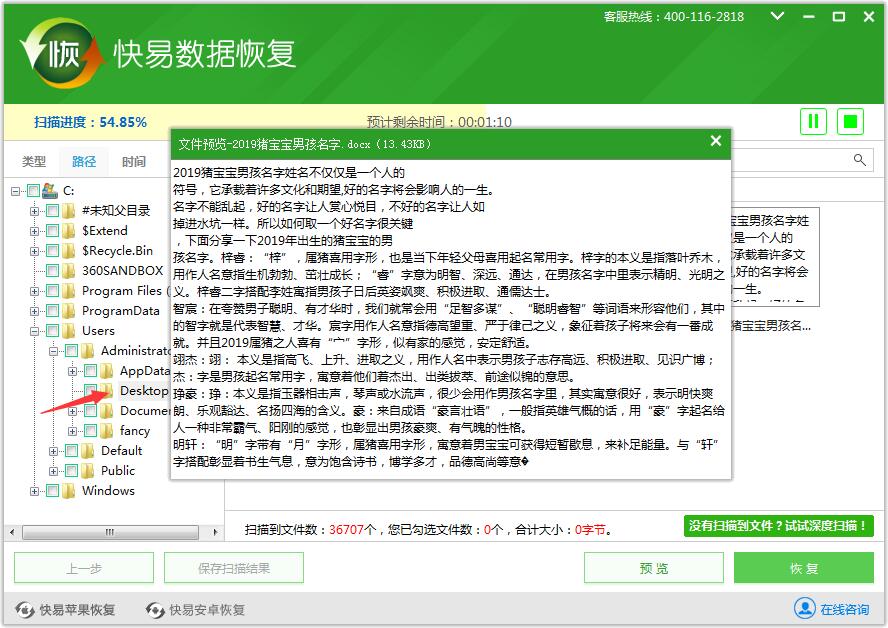This screenshot has width=888, height=628.
Task: Close the file preview popup
Action: [x=715, y=142]
